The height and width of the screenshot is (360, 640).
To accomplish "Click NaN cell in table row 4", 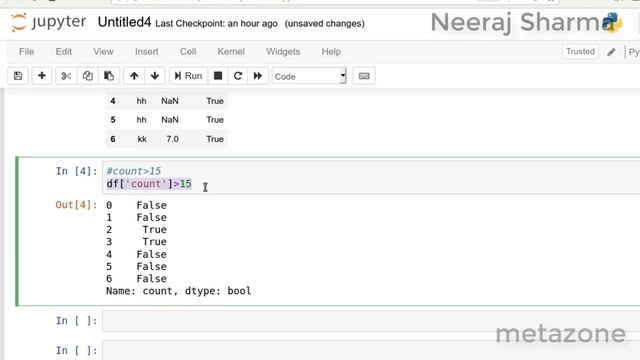I will coord(170,101).
